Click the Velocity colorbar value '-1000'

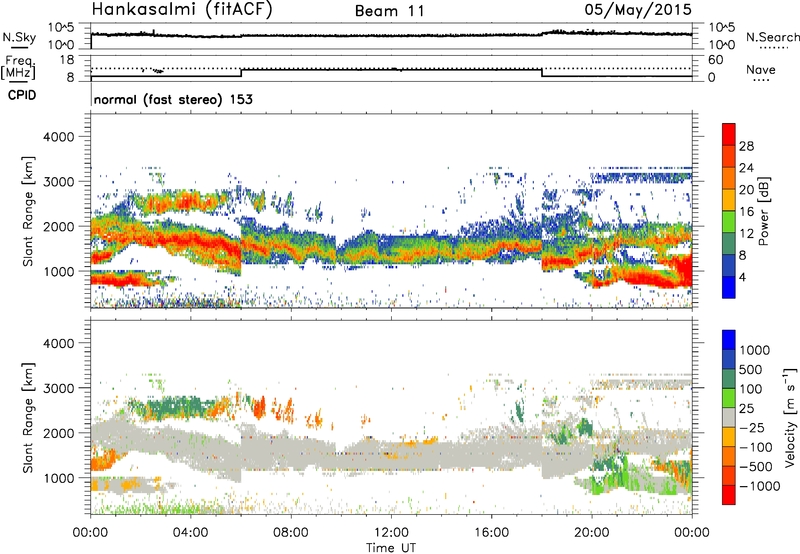pos(760,486)
